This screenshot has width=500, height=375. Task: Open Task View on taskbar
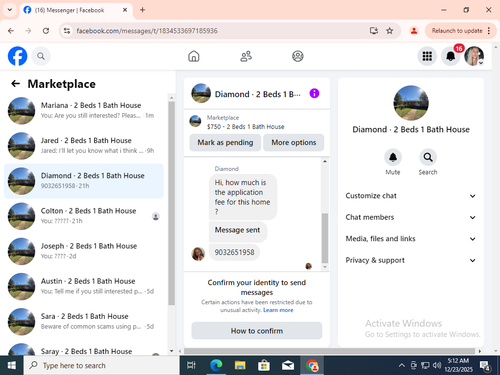coord(191,365)
